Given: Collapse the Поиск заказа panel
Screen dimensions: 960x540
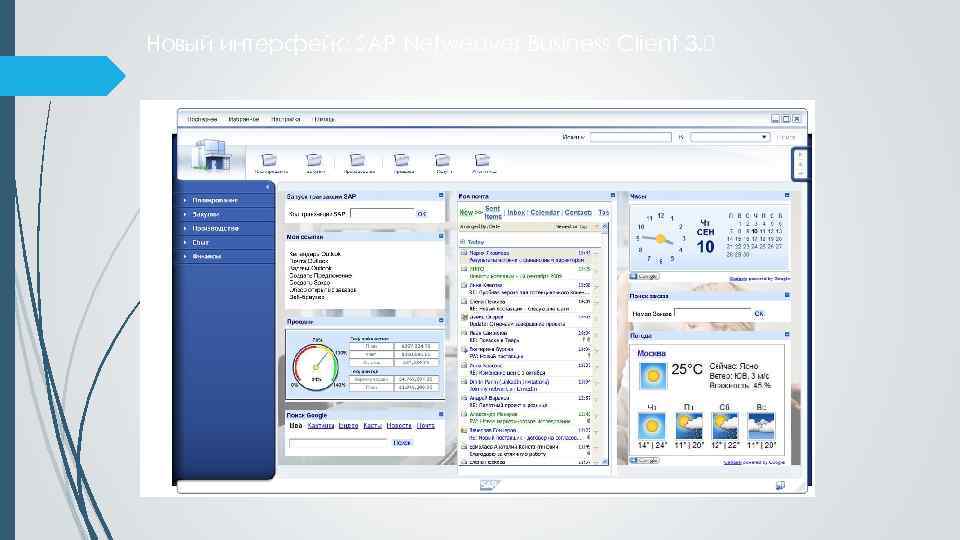Looking at the screenshot, I should (x=787, y=295).
